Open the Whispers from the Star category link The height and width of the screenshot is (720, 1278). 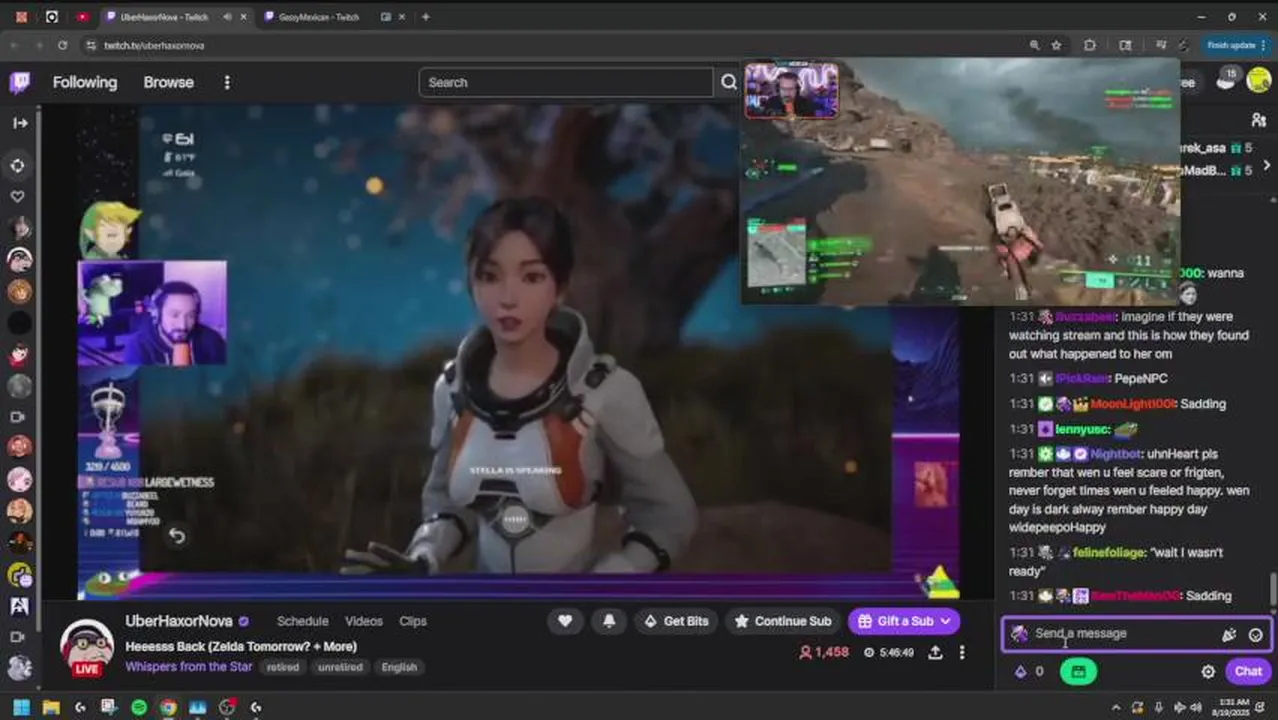tap(190, 667)
